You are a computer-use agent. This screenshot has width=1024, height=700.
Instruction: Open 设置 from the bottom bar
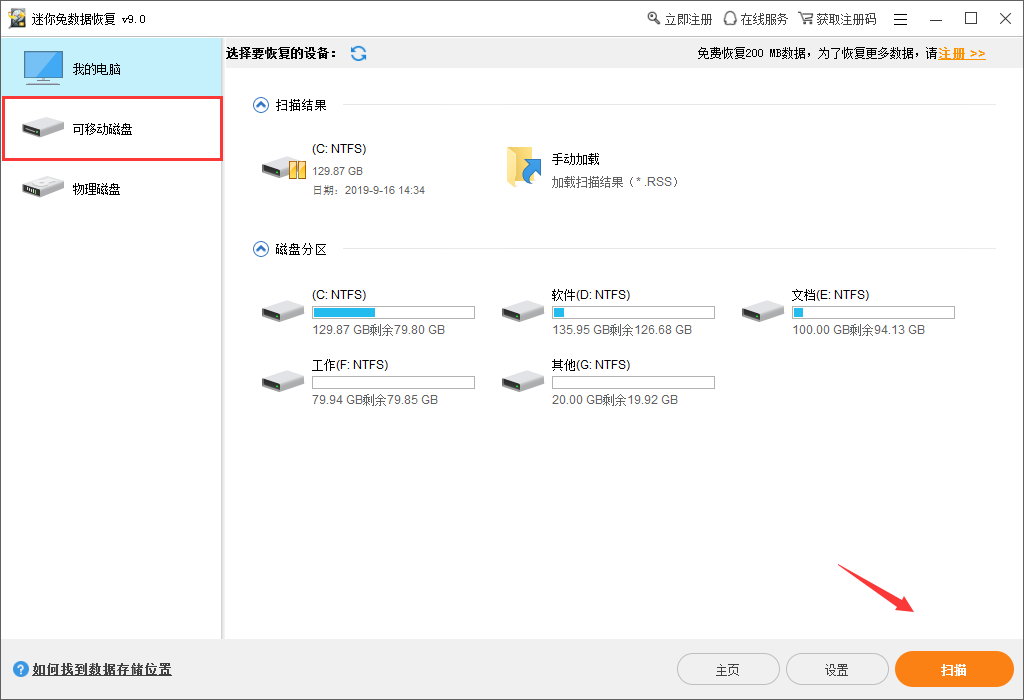tap(837, 669)
